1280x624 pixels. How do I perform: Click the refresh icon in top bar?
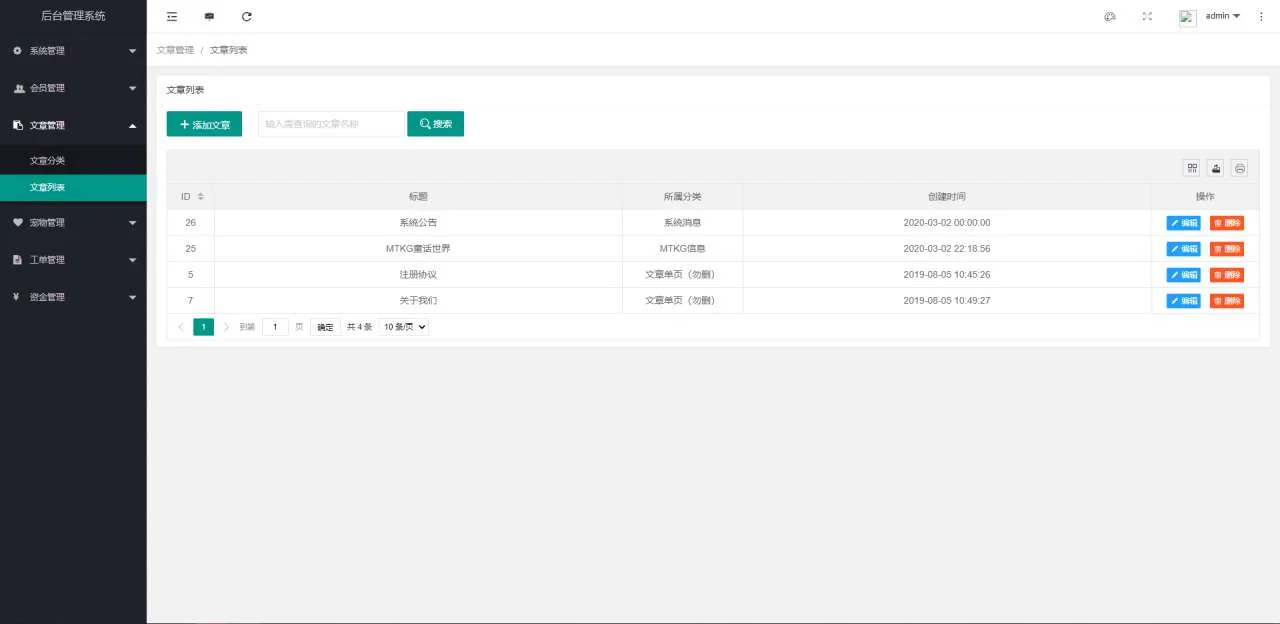(247, 16)
